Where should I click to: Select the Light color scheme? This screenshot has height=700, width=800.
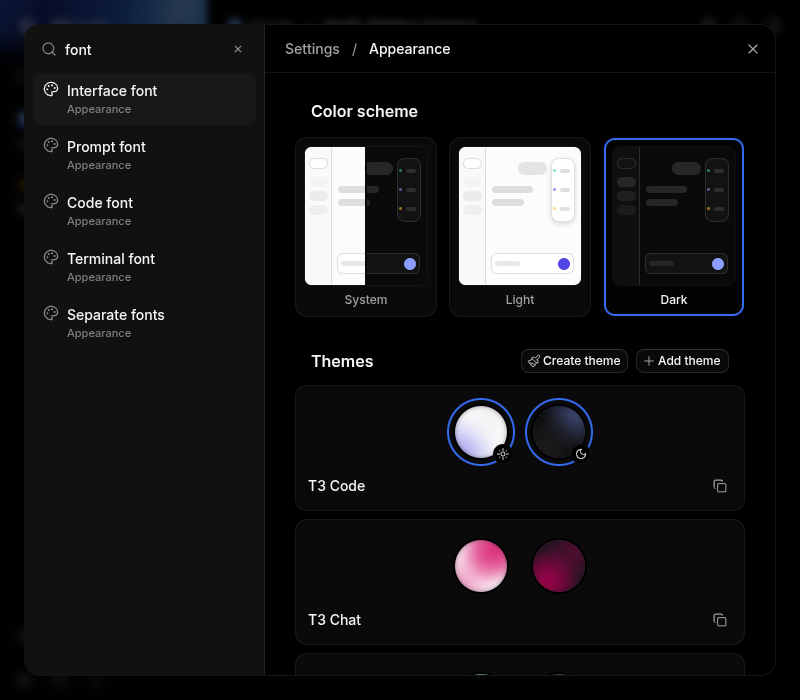click(520, 227)
